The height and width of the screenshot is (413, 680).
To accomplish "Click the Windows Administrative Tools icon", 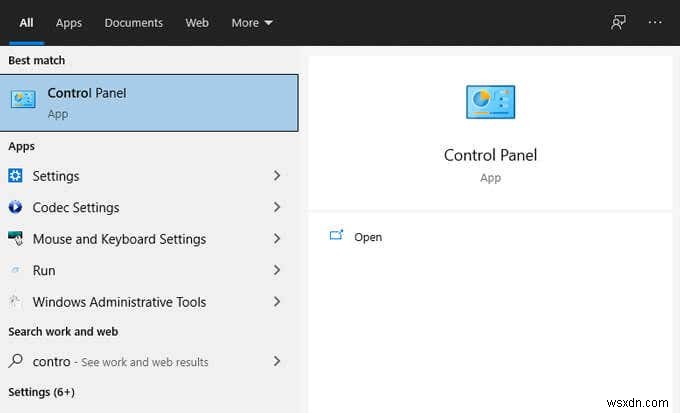I will tap(15, 302).
